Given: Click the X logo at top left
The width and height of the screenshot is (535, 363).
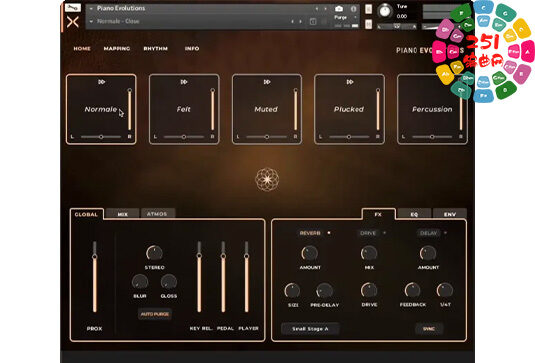Looking at the screenshot, I should [x=73, y=22].
